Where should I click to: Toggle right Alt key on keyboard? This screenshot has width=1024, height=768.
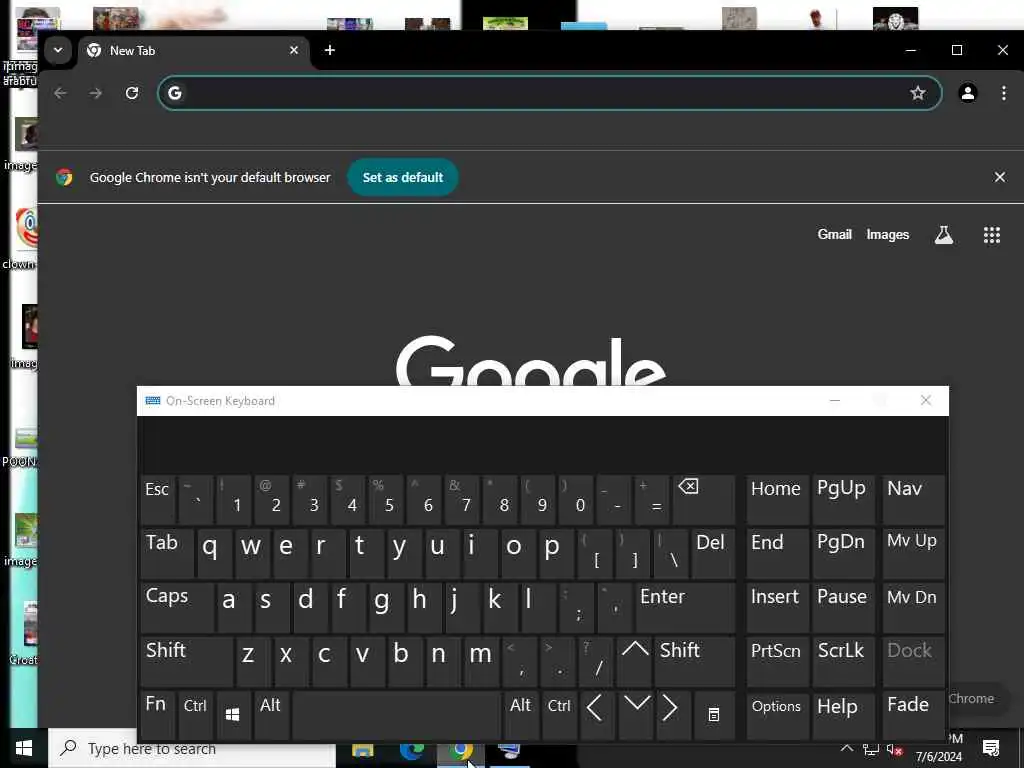[x=520, y=715]
